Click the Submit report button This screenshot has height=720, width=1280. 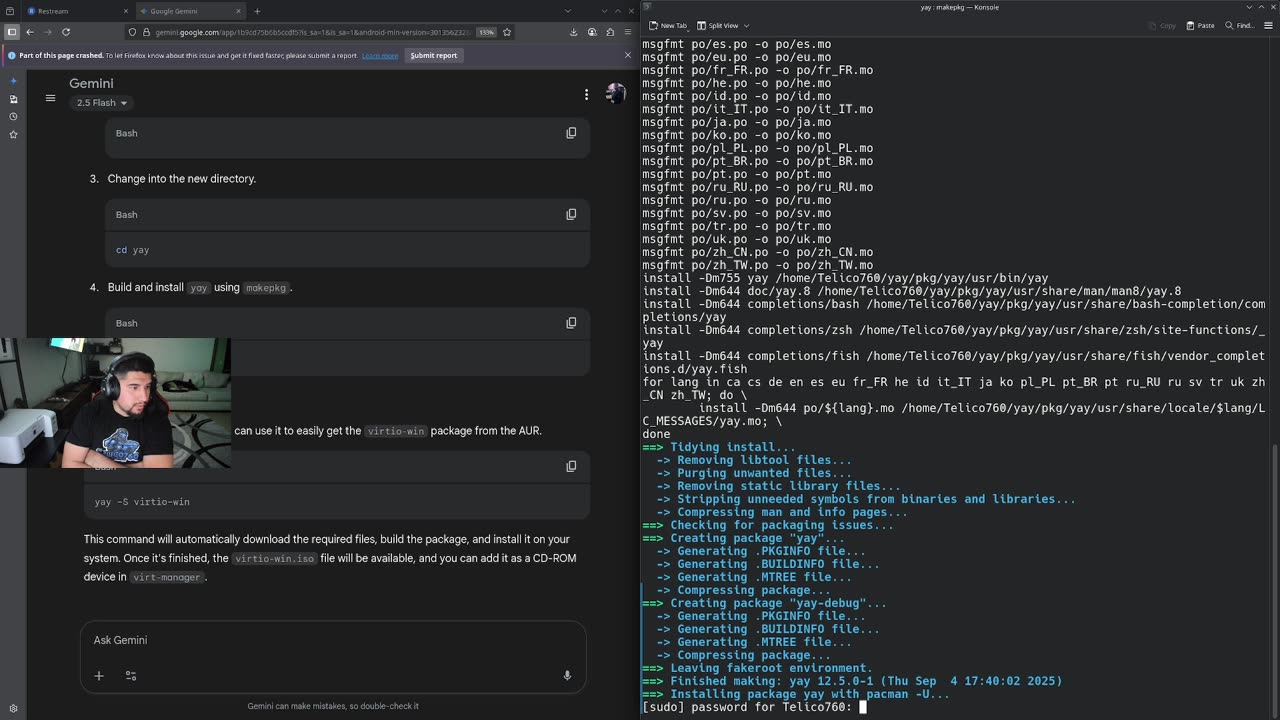pyautogui.click(x=434, y=55)
